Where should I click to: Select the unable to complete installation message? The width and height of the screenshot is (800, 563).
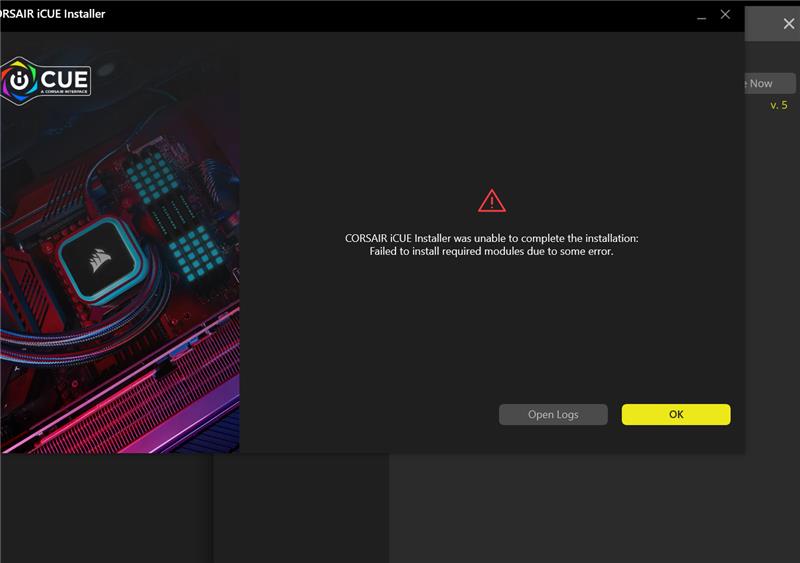491,238
